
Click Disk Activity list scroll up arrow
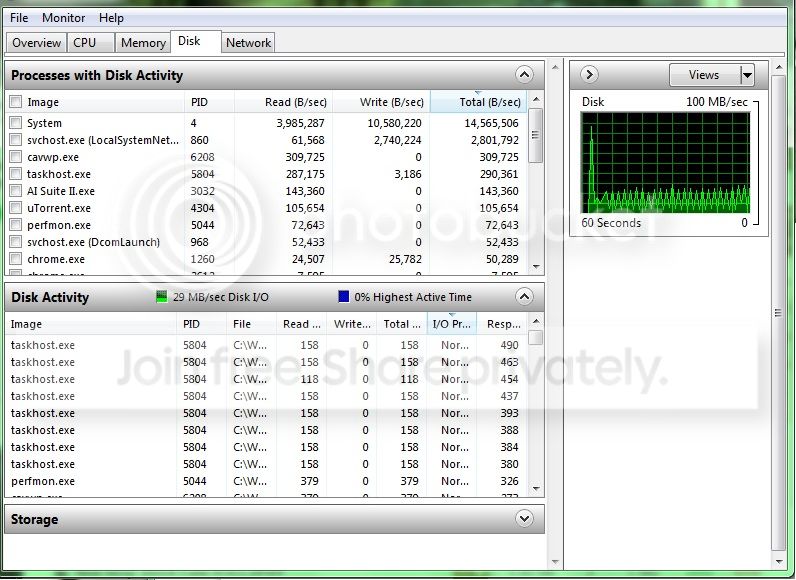(x=536, y=321)
